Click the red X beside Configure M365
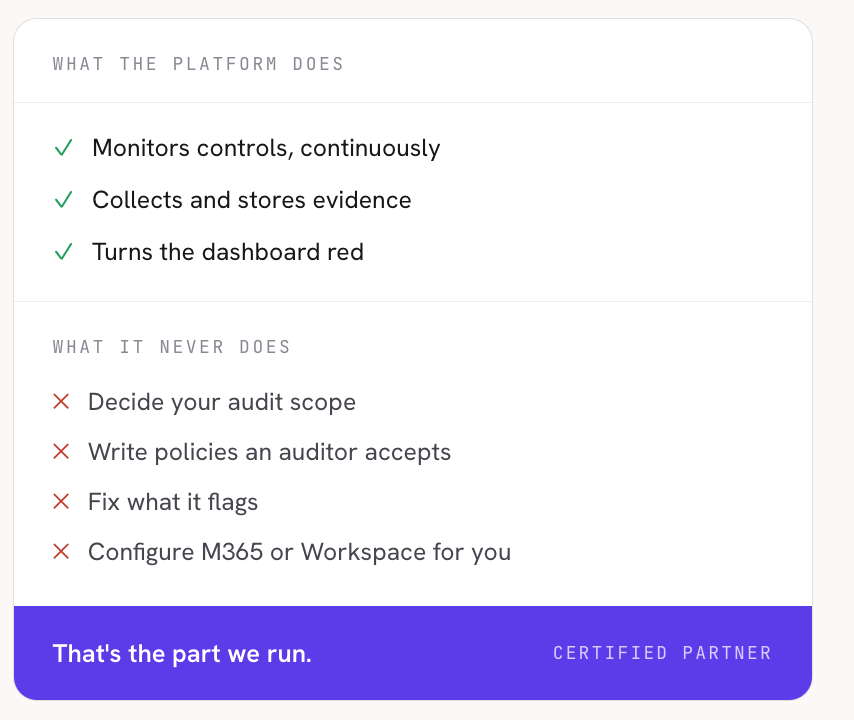The width and height of the screenshot is (854, 720). pyautogui.click(x=61, y=552)
